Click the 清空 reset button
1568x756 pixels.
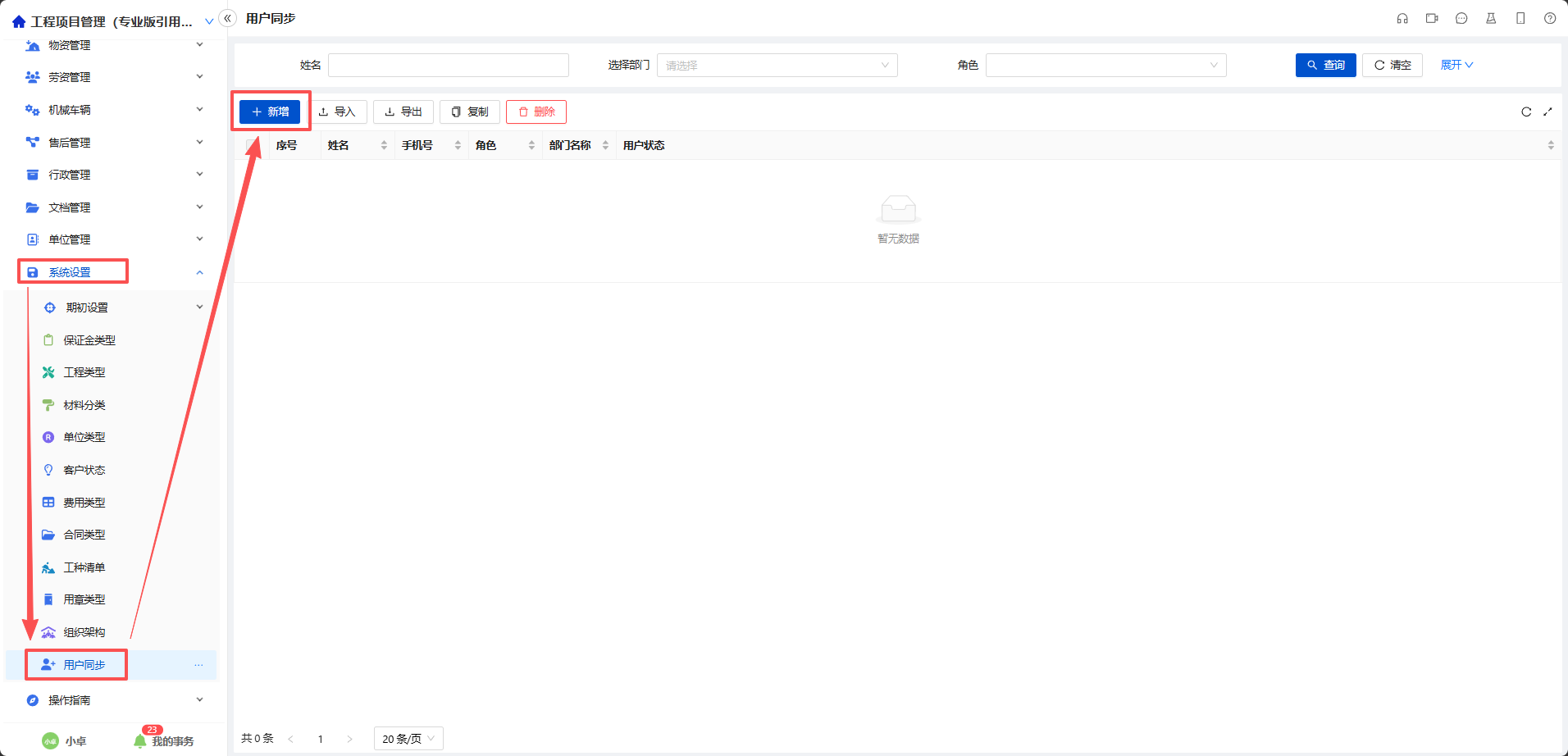point(1393,65)
